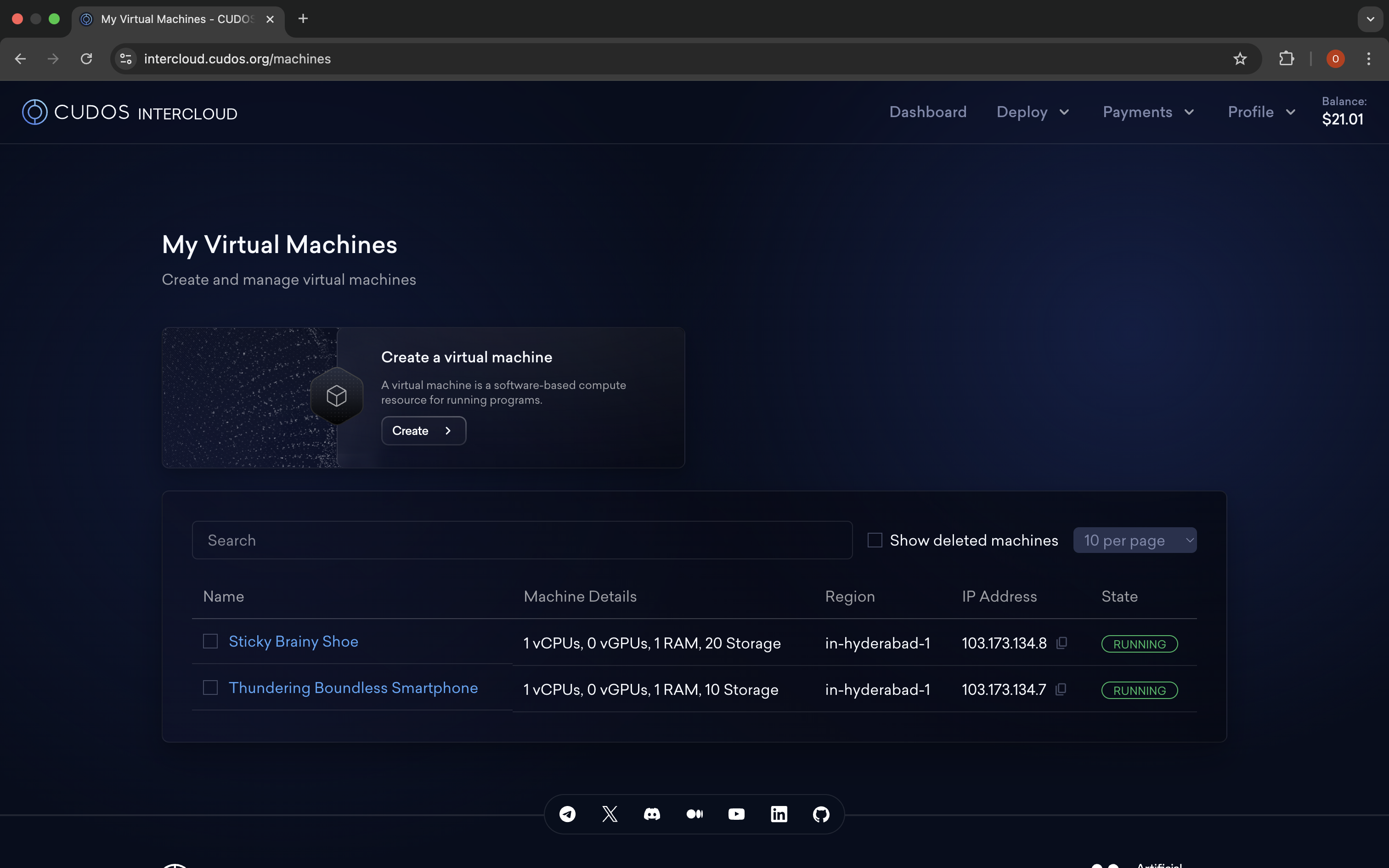Click in-hyderabad-1 region for Thundering Boundless Smartphone

(877, 690)
